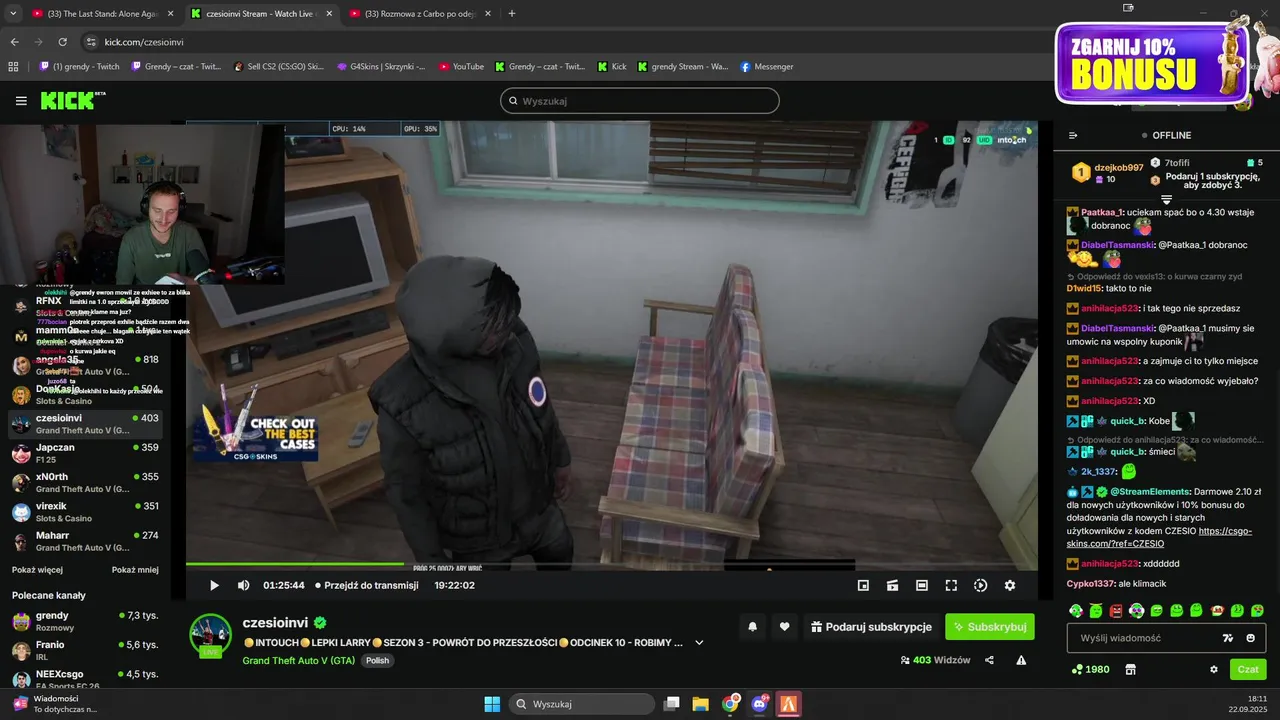Image resolution: width=1280 pixels, height=720 pixels.
Task: Open G4Skins Skrzynki bookmark
Action: [381, 67]
